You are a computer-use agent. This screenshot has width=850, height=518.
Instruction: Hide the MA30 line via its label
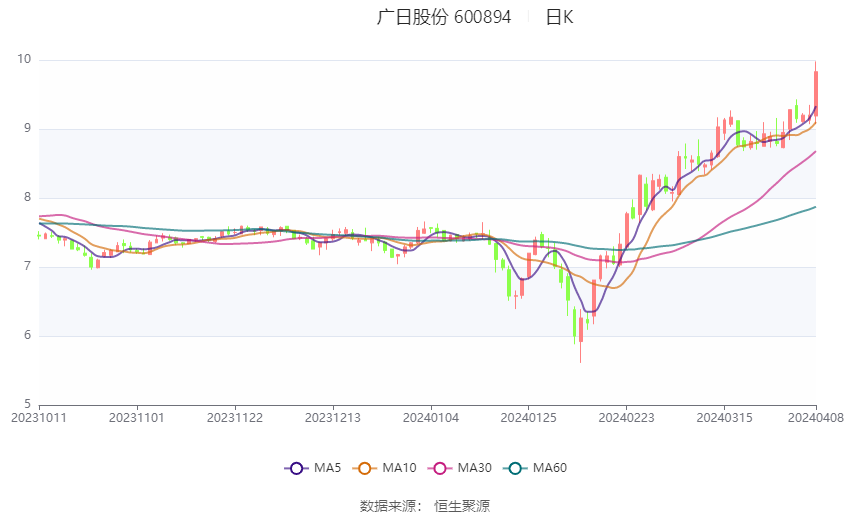(x=474, y=468)
